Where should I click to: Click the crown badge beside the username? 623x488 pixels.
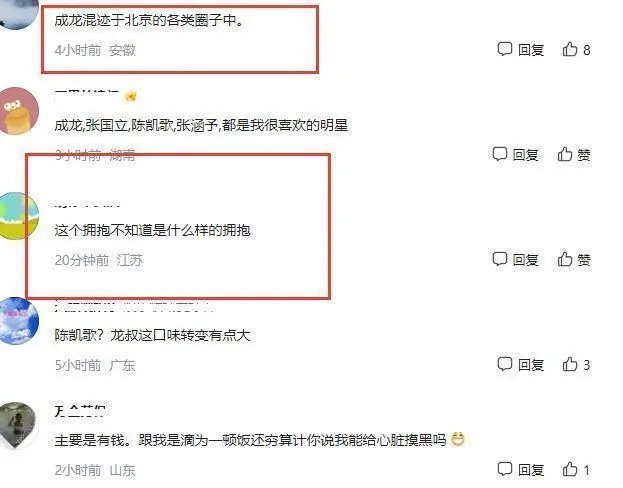coord(131,96)
